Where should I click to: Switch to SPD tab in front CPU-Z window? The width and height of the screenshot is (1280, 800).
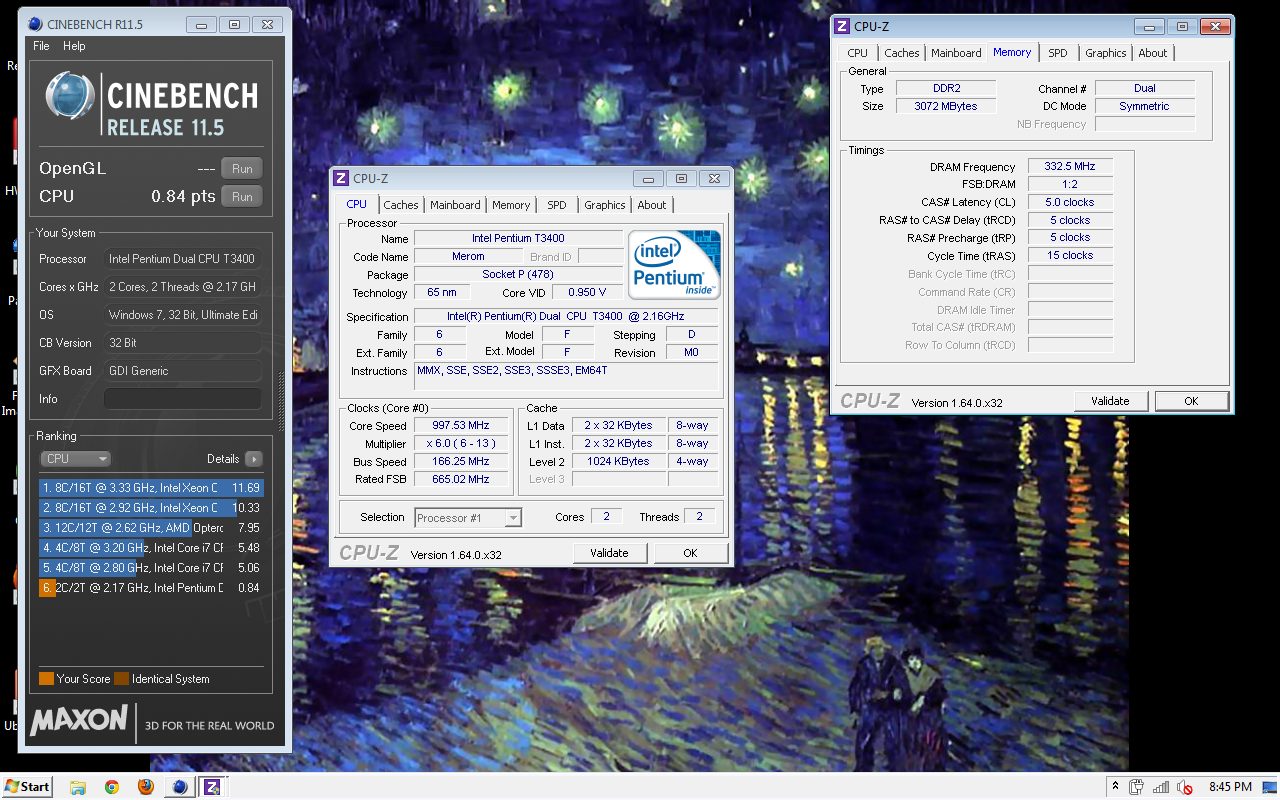[x=557, y=205]
